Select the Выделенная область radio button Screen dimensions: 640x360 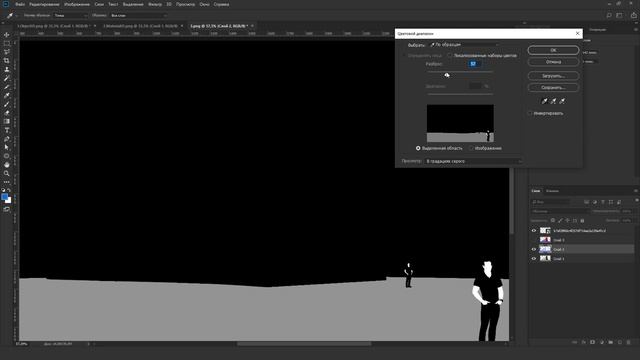(x=418, y=148)
